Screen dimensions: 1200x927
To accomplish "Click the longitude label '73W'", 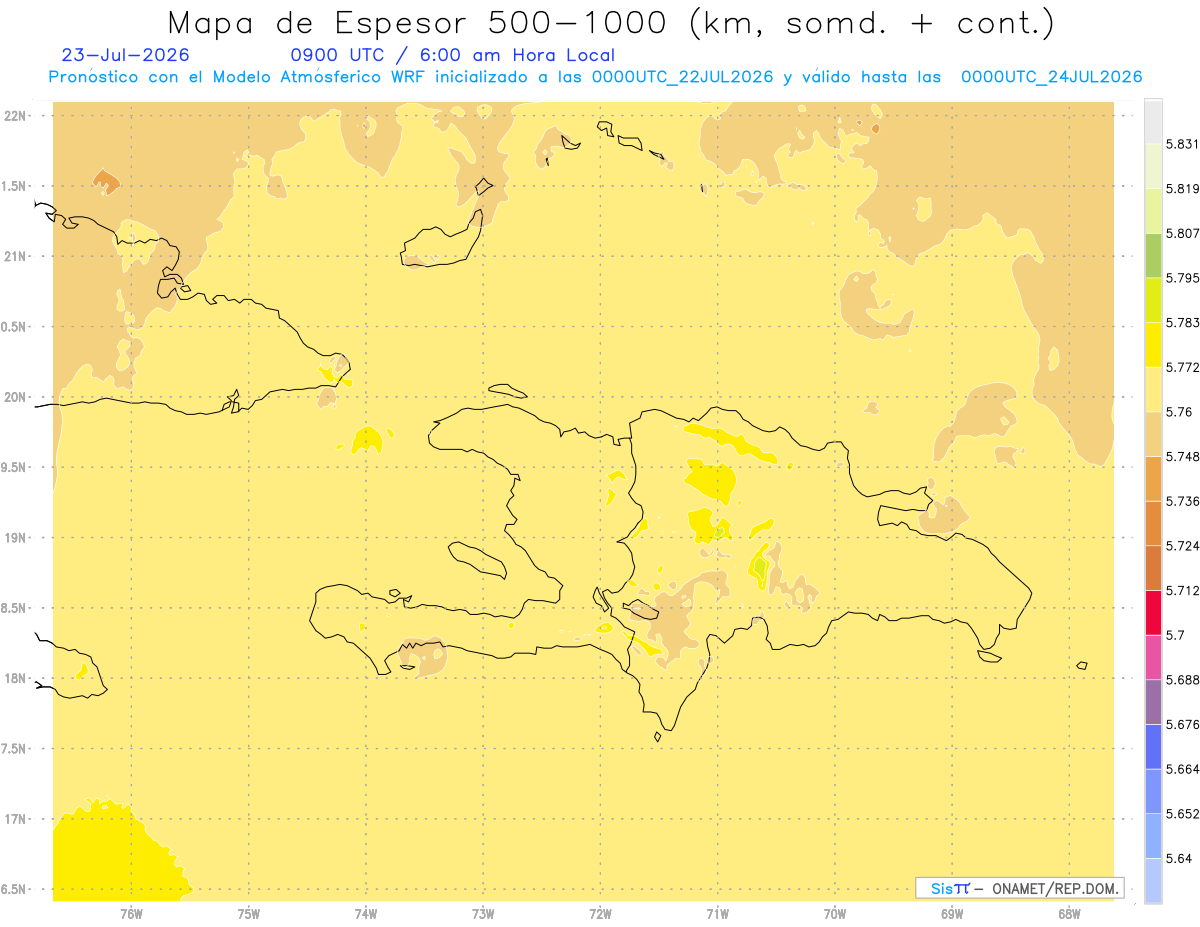I will click(x=483, y=913).
